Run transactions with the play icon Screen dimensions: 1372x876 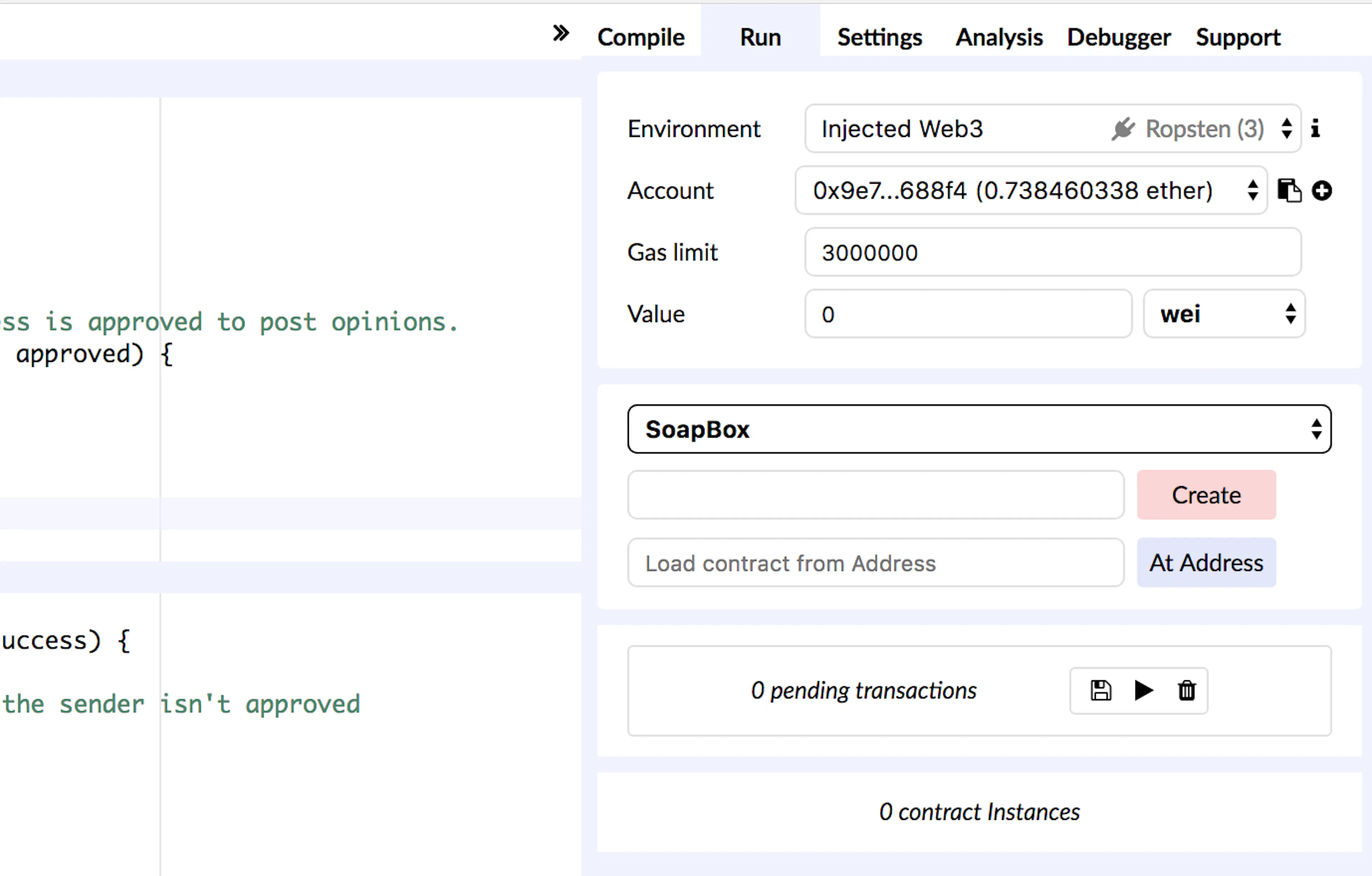[1143, 690]
